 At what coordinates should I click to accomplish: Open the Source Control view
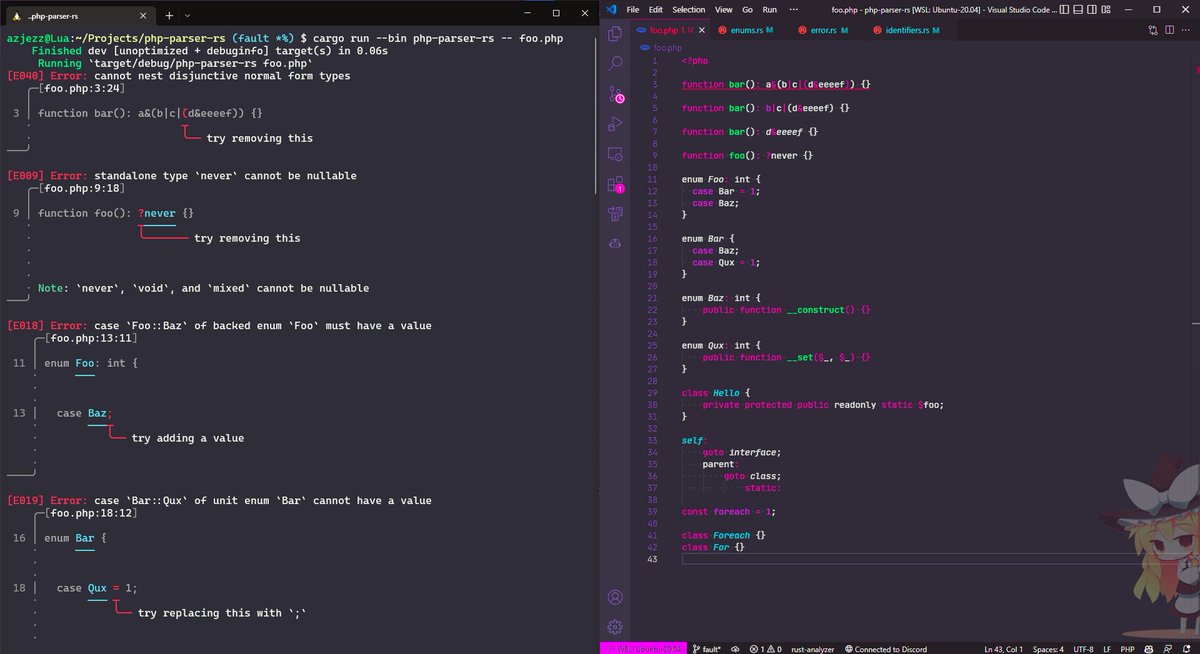point(616,94)
